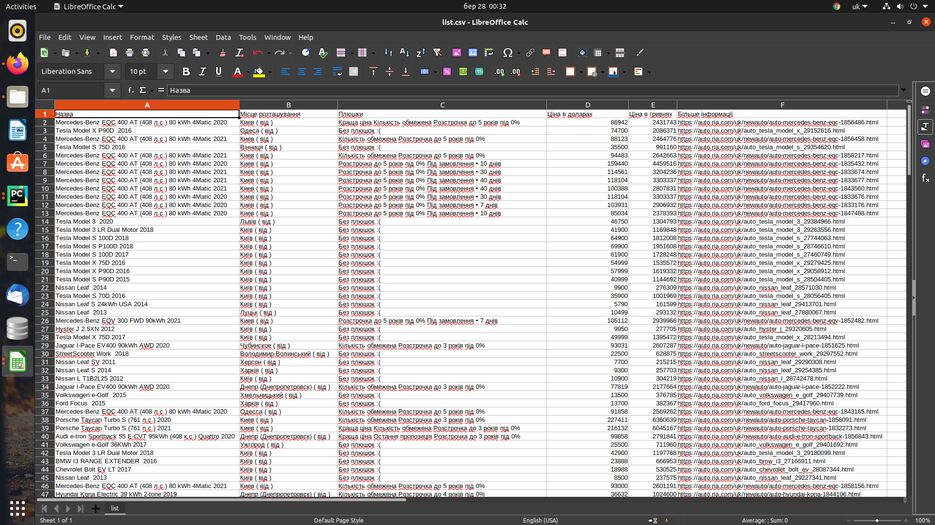The image size is (935, 525).
Task: Toggle Bold formatting
Action: (x=186, y=72)
